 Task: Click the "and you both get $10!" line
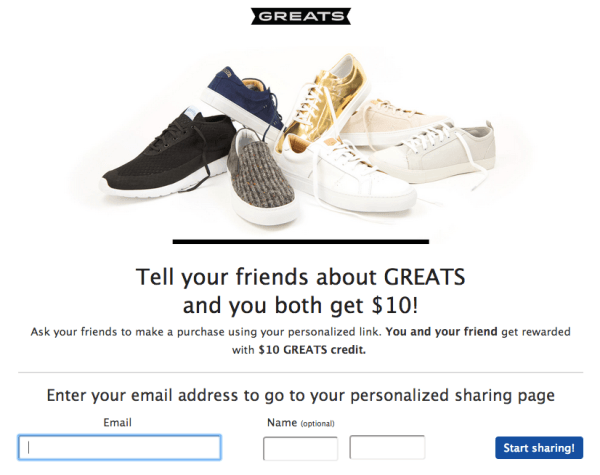pos(300,304)
